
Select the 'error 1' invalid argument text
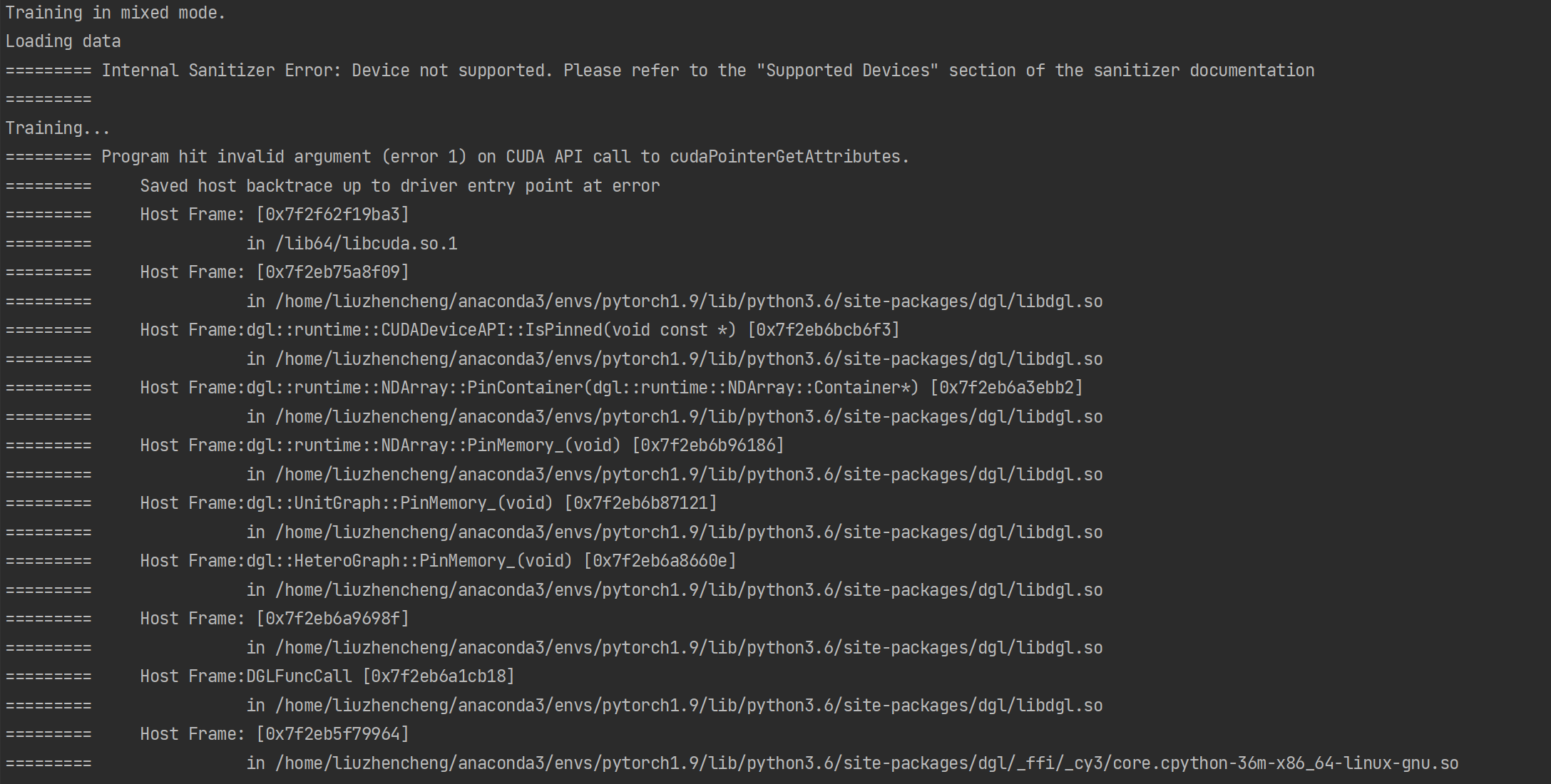(419, 156)
